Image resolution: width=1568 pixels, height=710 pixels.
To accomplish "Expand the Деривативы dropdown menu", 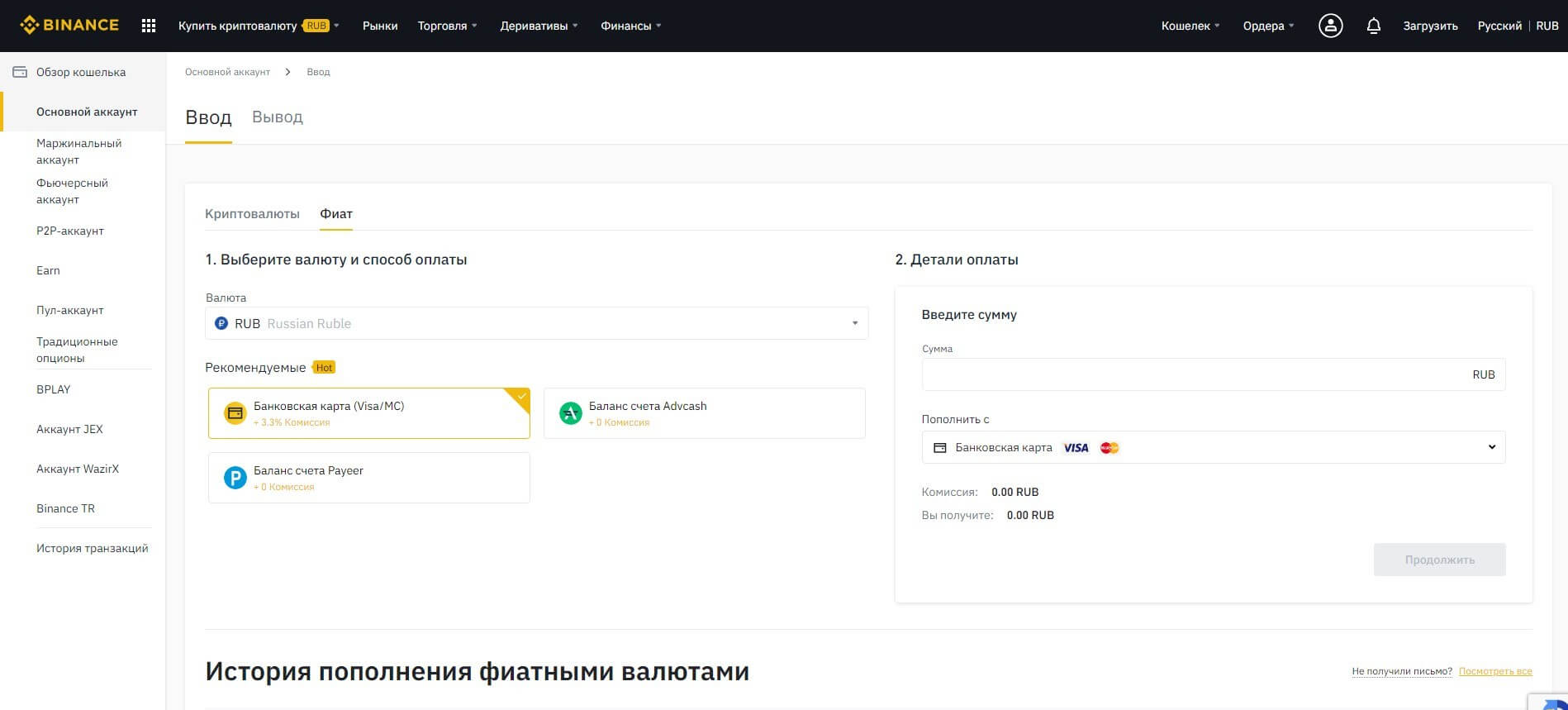I will pyautogui.click(x=539, y=26).
